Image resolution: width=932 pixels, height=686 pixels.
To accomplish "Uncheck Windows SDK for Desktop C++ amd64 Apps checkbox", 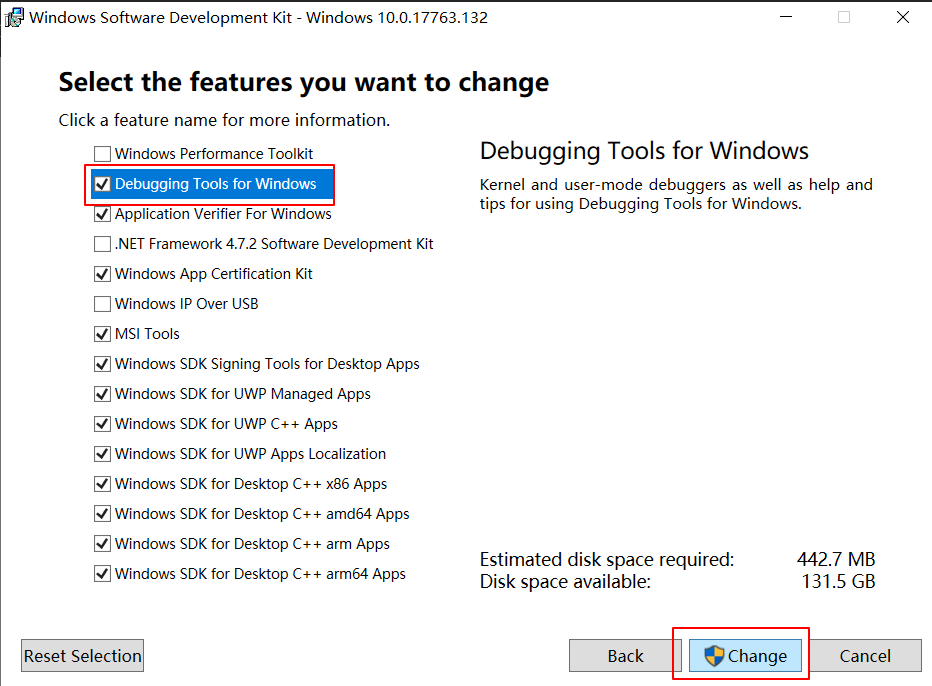I will pyautogui.click(x=102, y=514).
